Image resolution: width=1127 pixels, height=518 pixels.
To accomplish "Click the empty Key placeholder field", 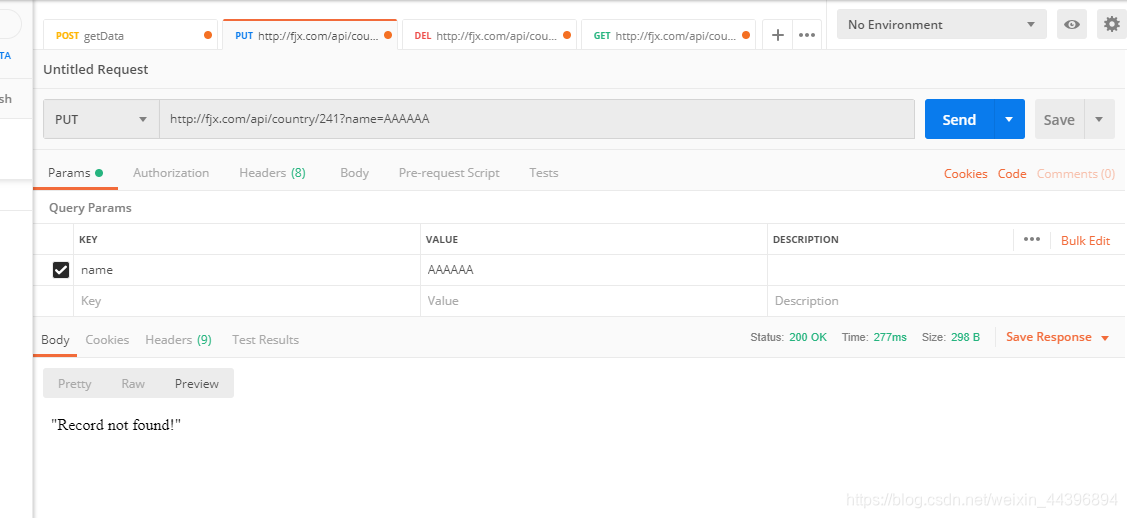I will tap(247, 301).
